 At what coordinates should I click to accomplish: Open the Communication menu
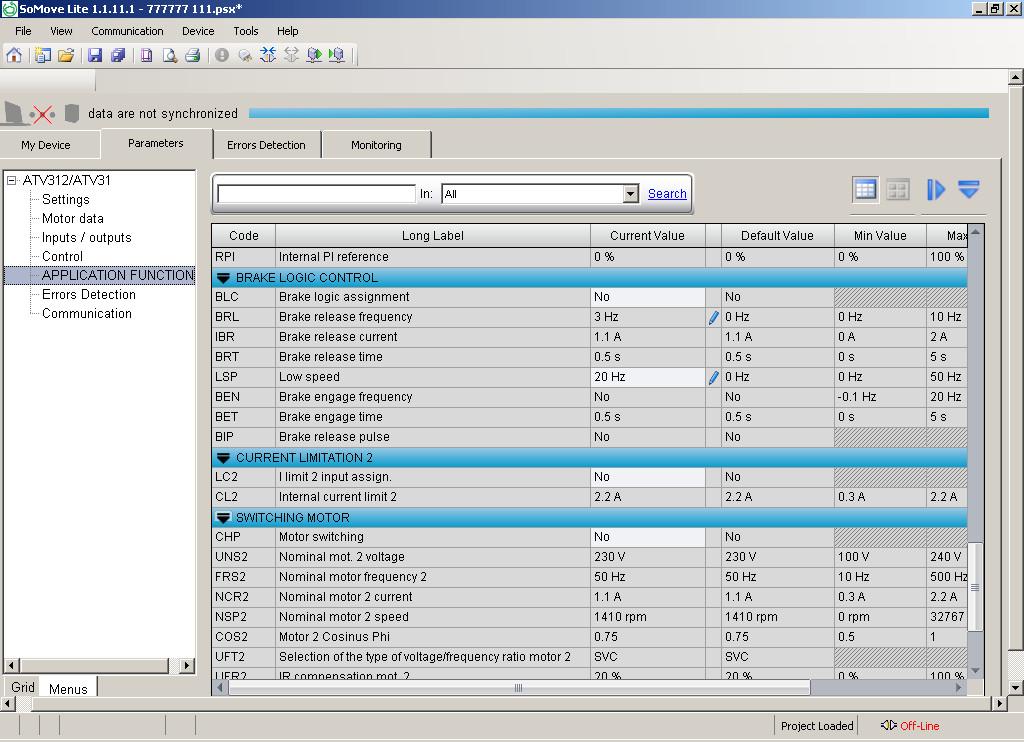tap(127, 31)
